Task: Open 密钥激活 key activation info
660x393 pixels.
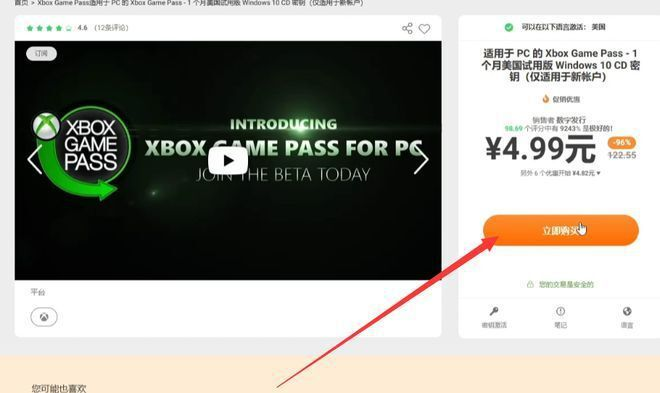Action: (x=494, y=317)
